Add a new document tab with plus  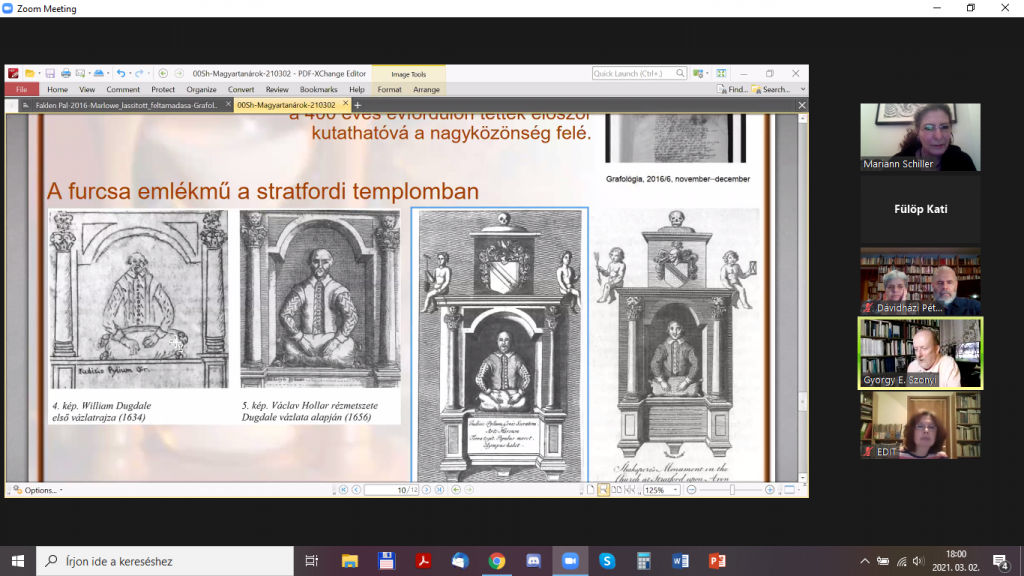(358, 105)
